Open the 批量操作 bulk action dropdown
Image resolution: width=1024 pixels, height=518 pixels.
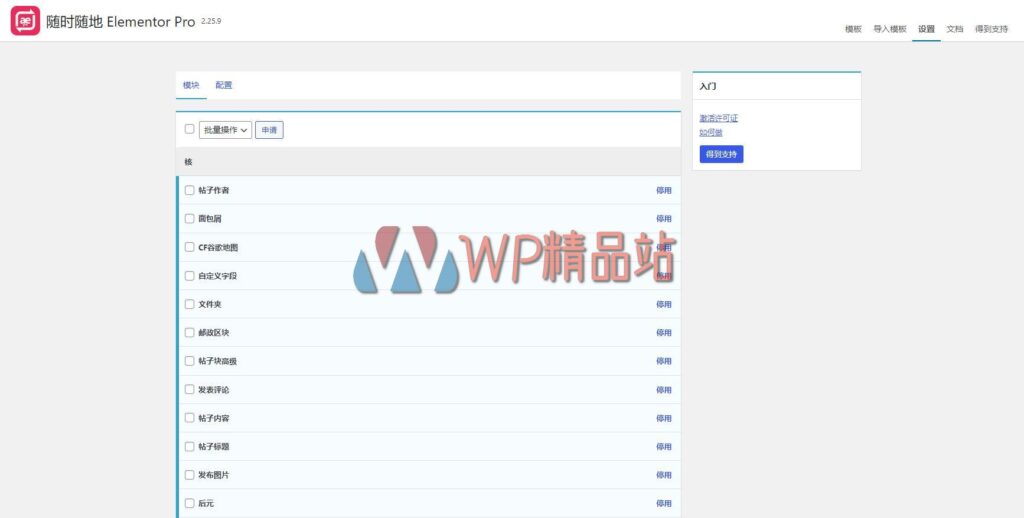225,130
